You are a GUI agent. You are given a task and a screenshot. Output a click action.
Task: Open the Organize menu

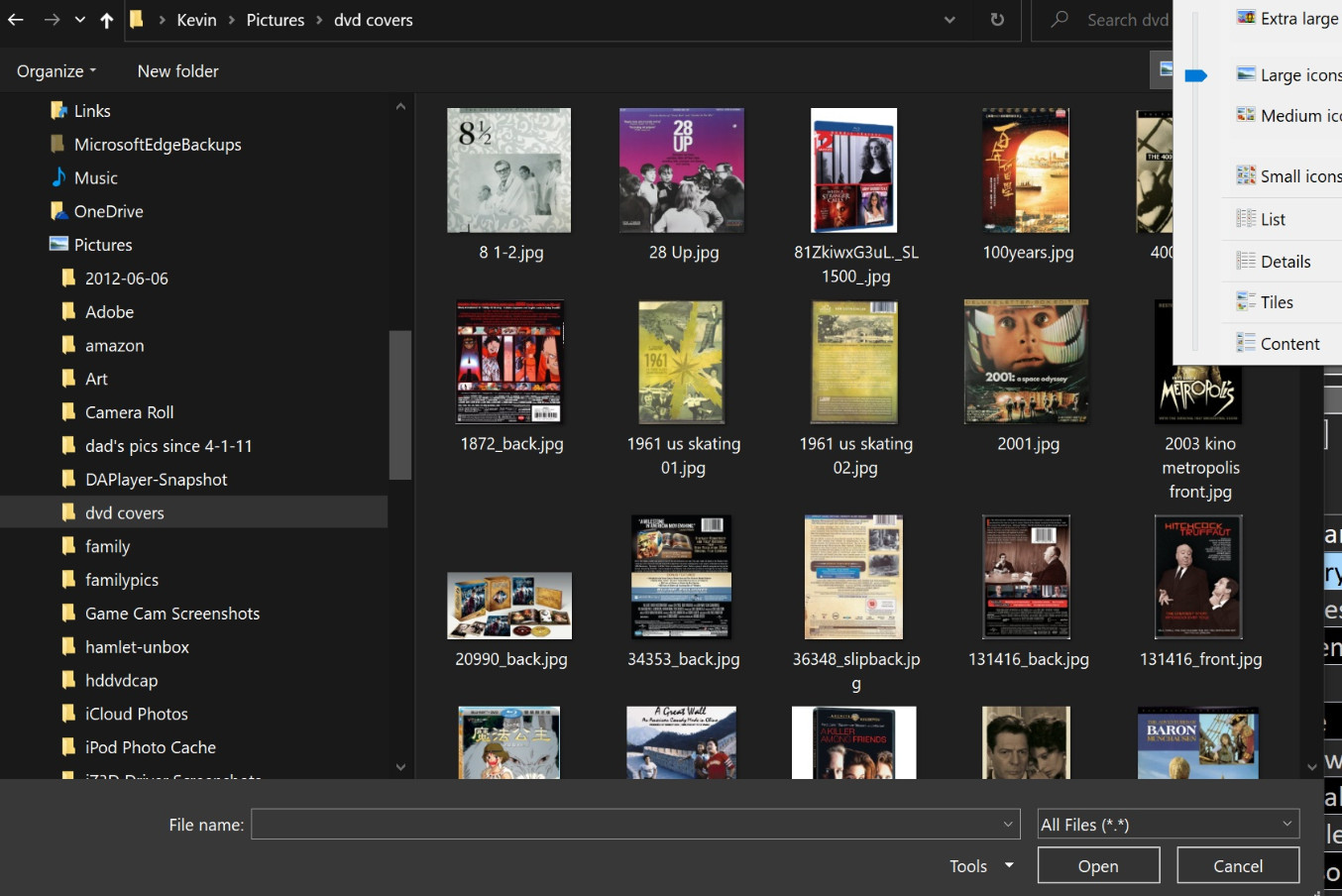click(x=56, y=71)
